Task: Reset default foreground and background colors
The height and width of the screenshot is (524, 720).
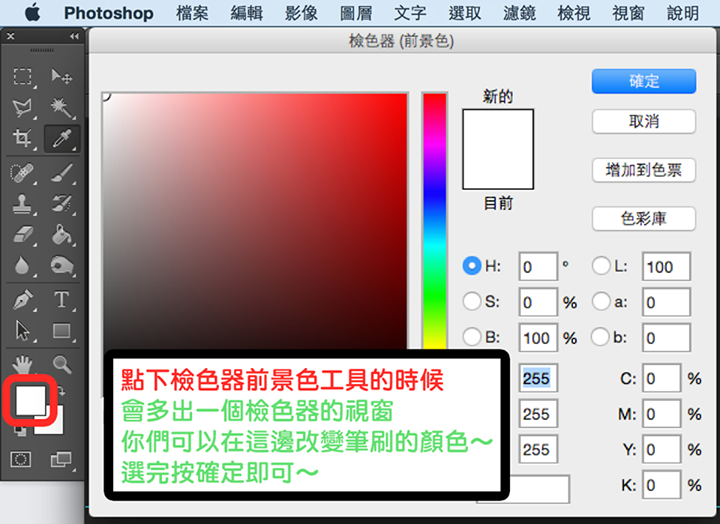Action: coord(19,430)
